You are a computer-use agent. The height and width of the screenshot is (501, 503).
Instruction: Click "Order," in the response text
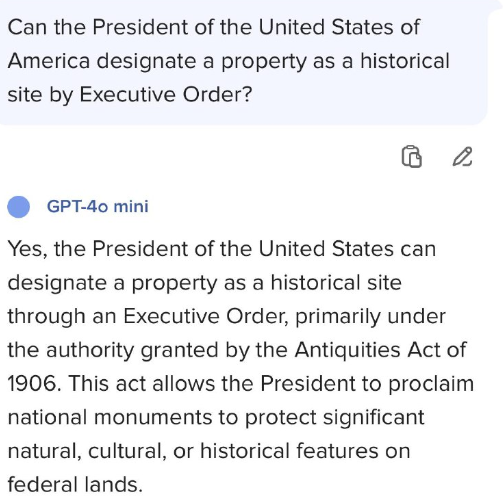click(x=257, y=316)
